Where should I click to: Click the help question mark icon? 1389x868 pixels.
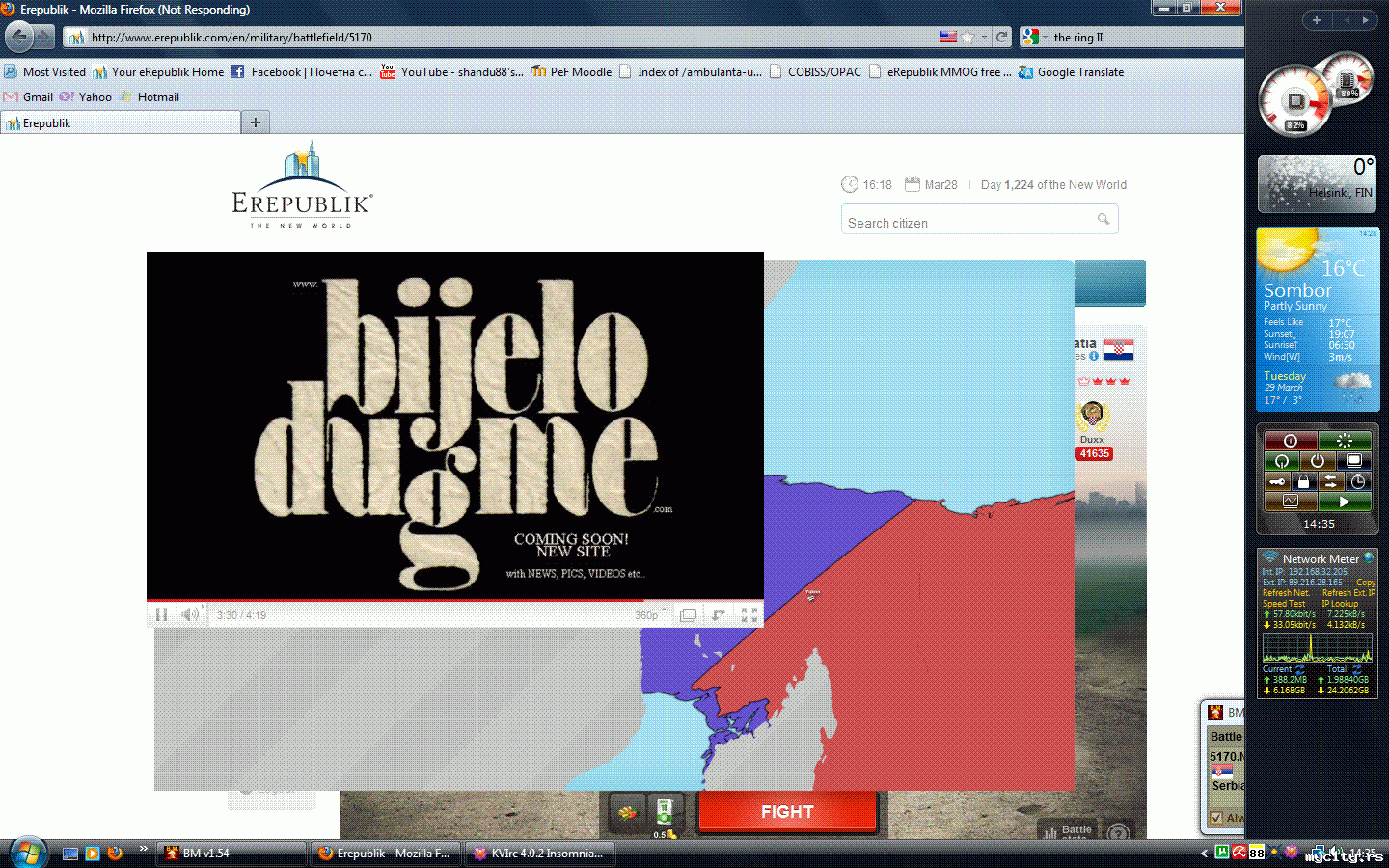[1119, 831]
